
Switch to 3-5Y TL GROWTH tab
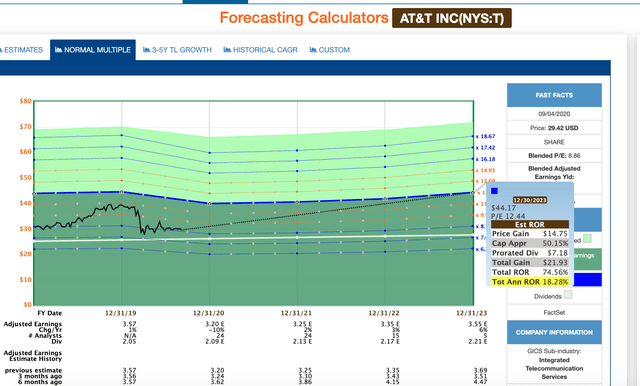tap(178, 50)
